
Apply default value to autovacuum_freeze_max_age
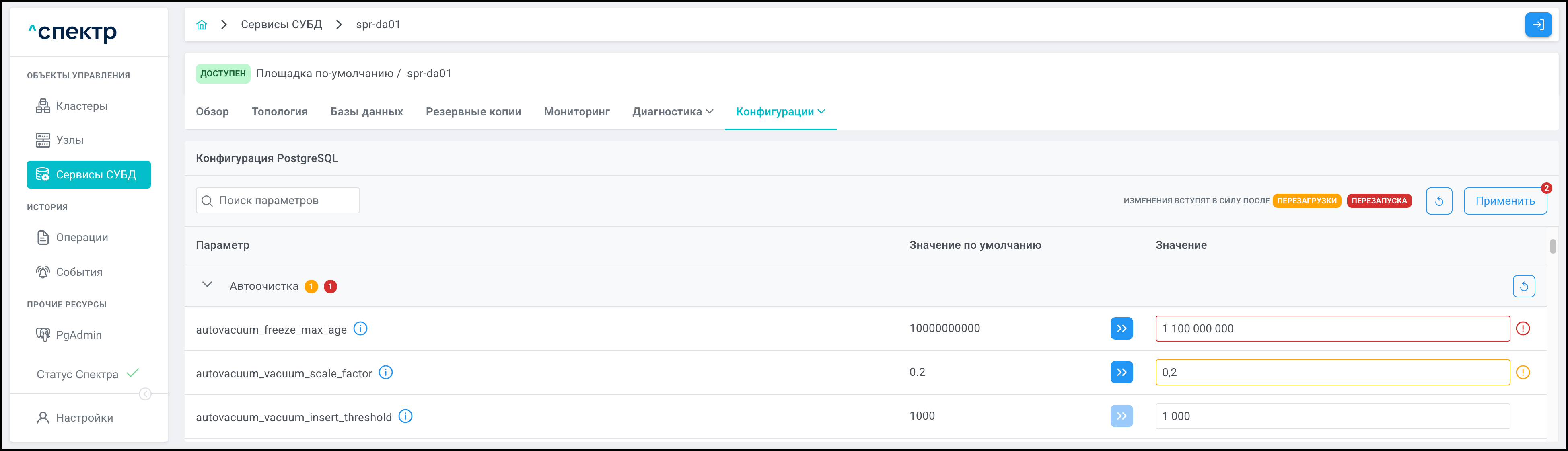(1121, 329)
